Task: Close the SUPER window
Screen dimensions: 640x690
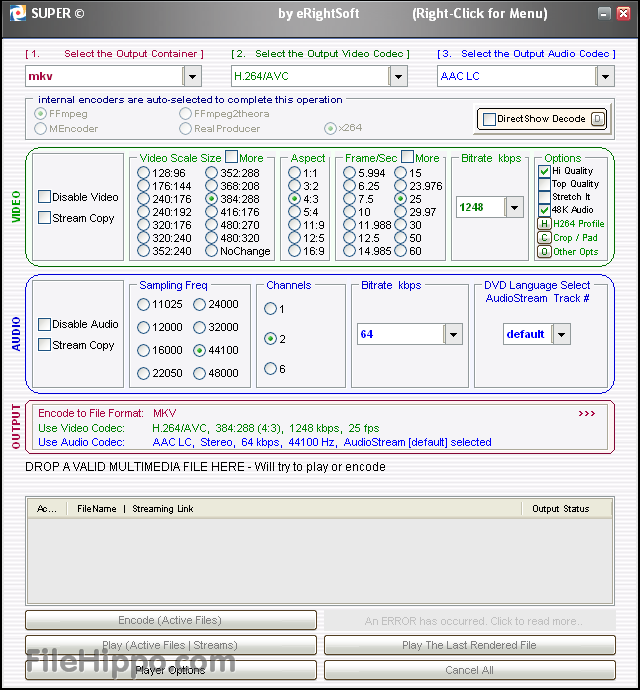Action: 623,14
